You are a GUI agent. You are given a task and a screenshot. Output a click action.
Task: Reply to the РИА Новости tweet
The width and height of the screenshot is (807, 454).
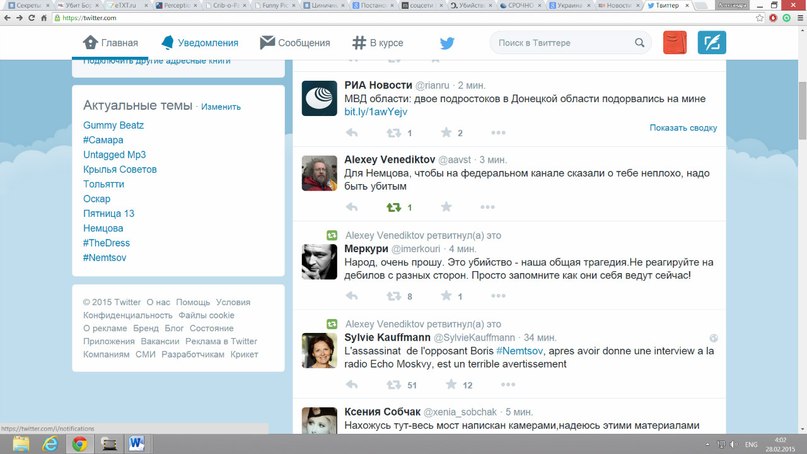352,133
